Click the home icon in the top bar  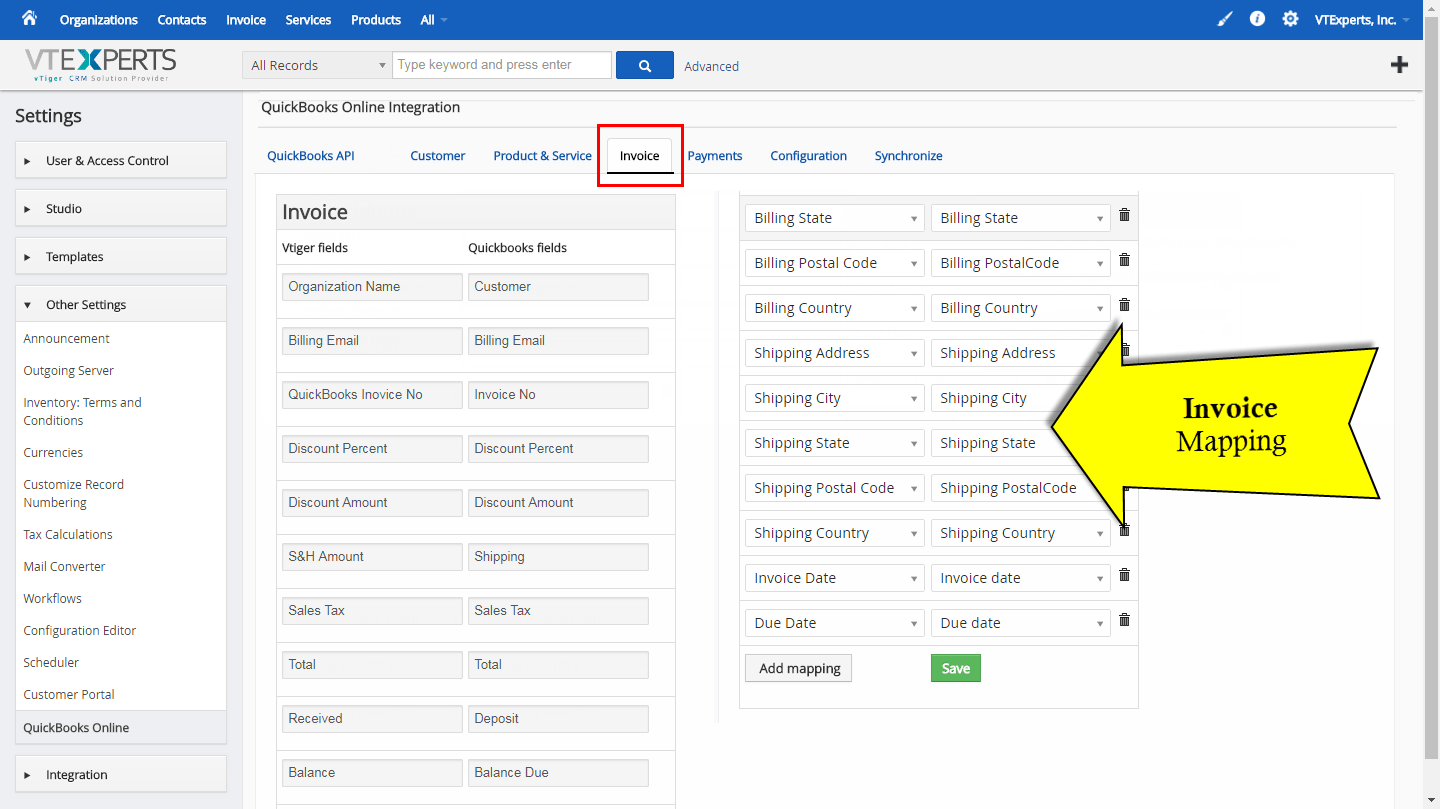coord(29,19)
